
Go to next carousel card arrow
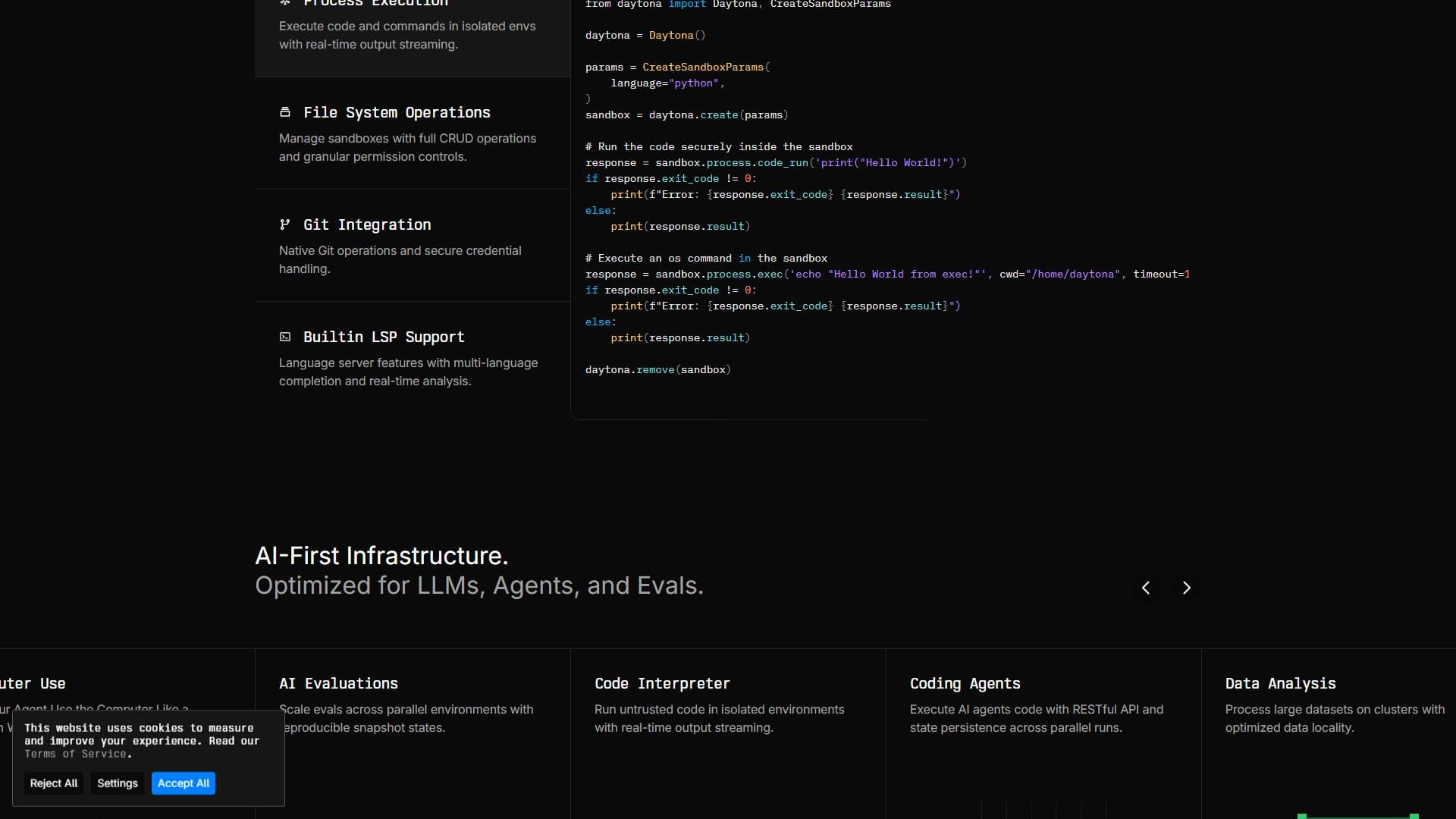[1187, 588]
